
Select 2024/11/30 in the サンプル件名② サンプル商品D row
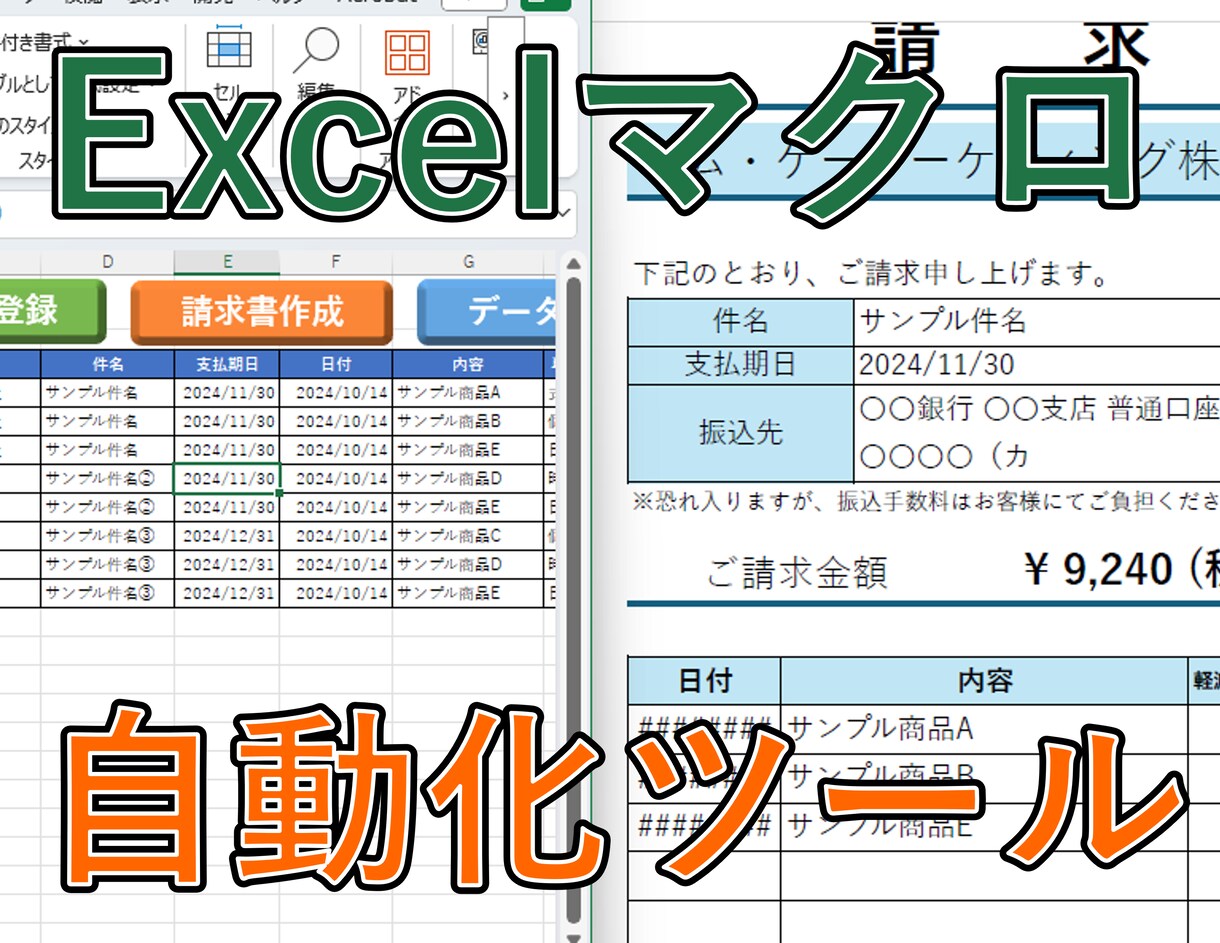227,478
